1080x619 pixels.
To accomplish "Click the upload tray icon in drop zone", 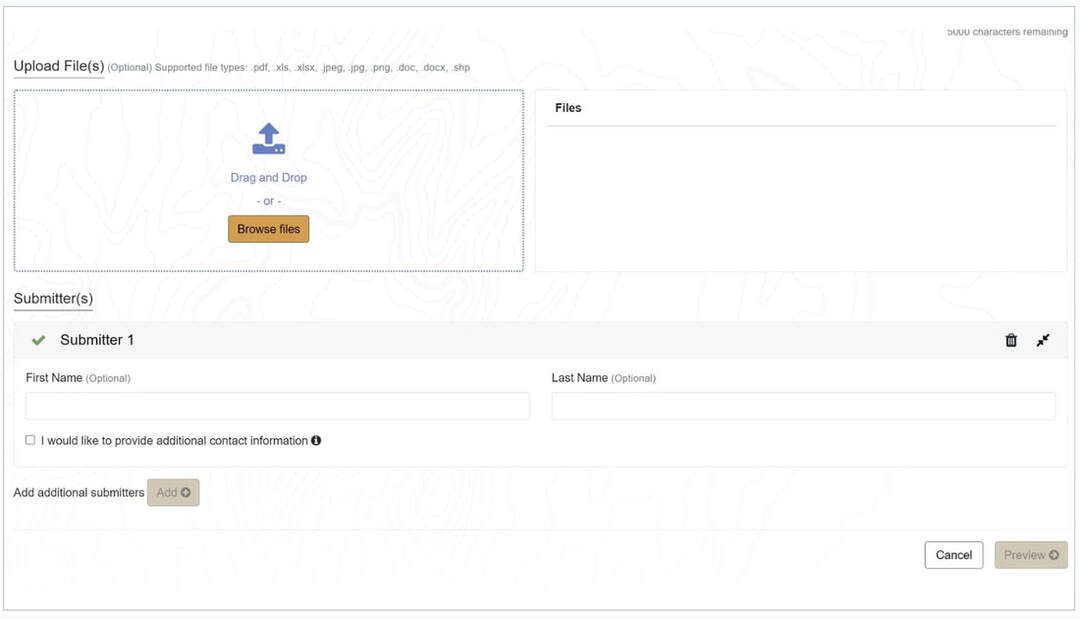I will click(x=268, y=139).
